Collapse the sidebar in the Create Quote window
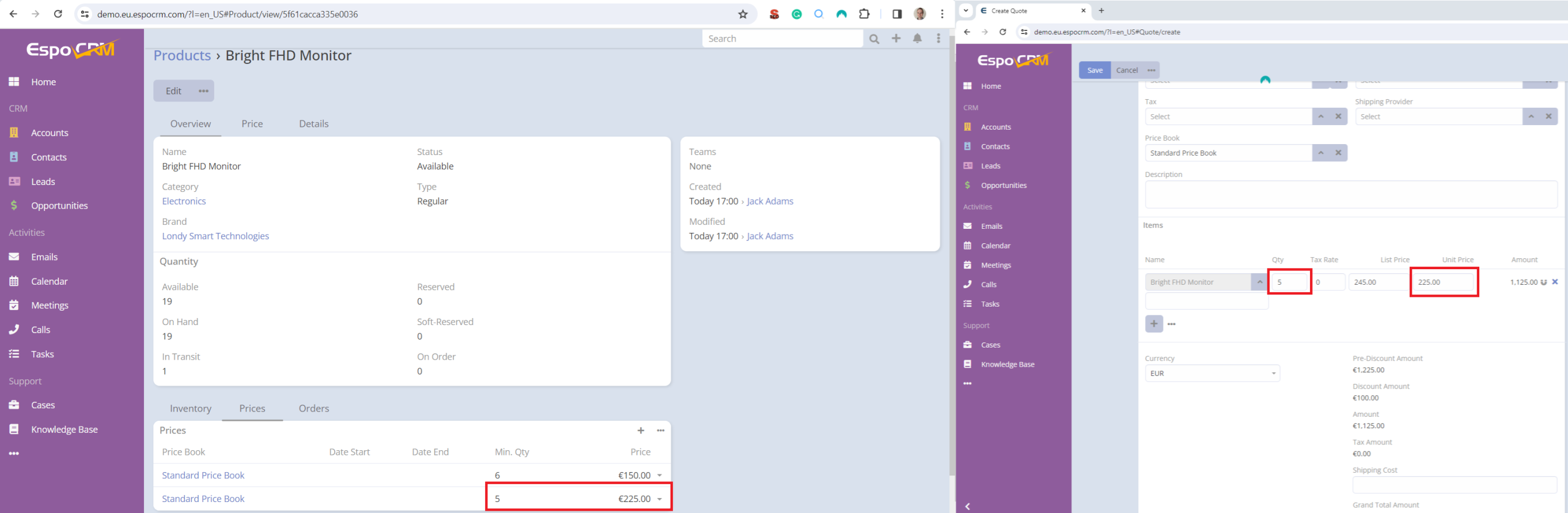The width and height of the screenshot is (1568, 513). coord(967,506)
